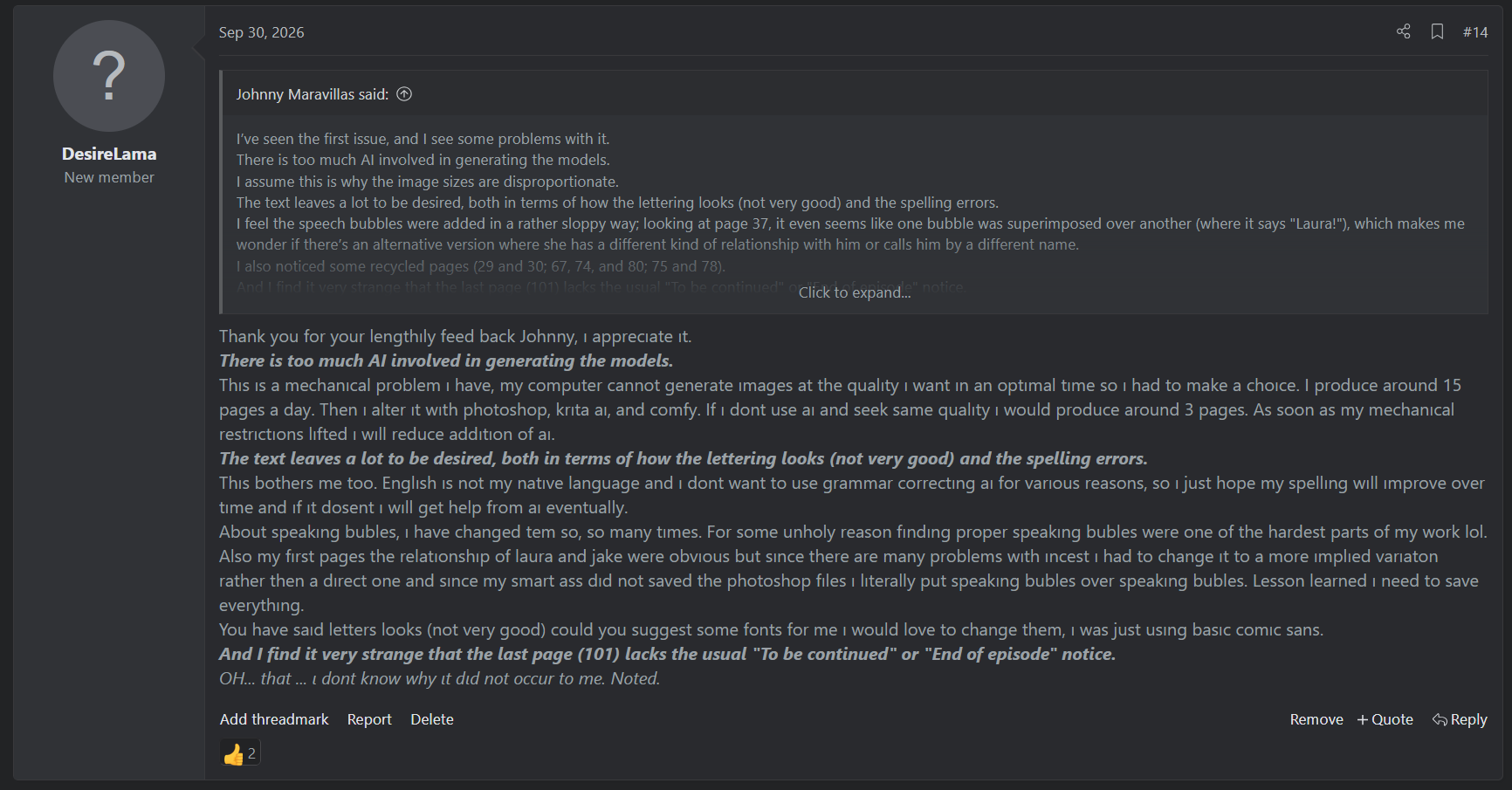The image size is (1512, 790).
Task: Click the italic OH... that closing line
Action: [439, 678]
